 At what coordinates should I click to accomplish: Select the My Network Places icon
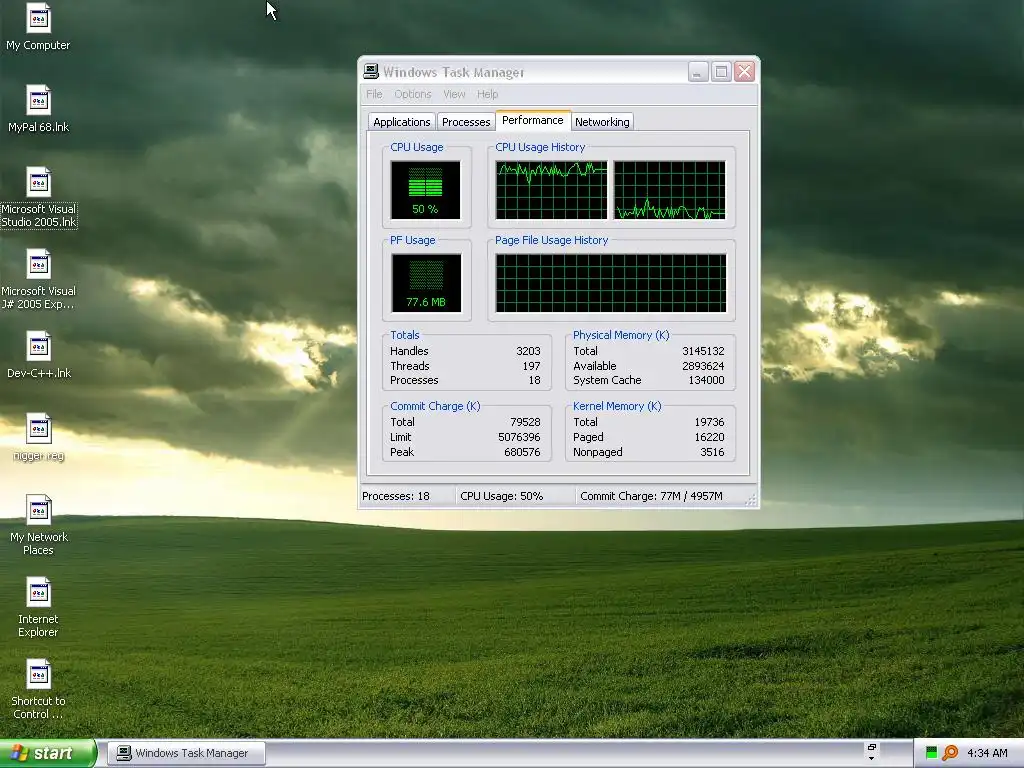pos(39,526)
